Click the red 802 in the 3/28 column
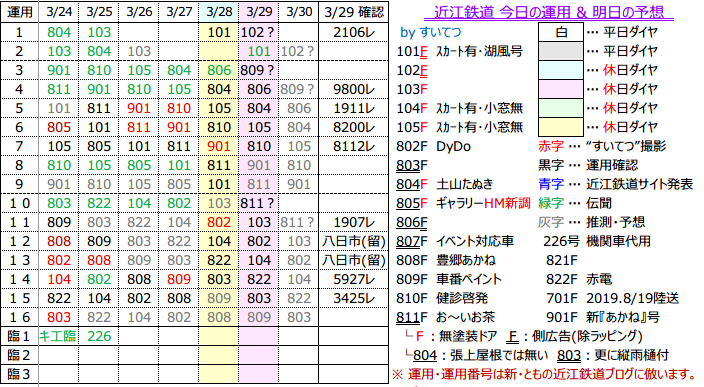The image size is (704, 387). 219,222
